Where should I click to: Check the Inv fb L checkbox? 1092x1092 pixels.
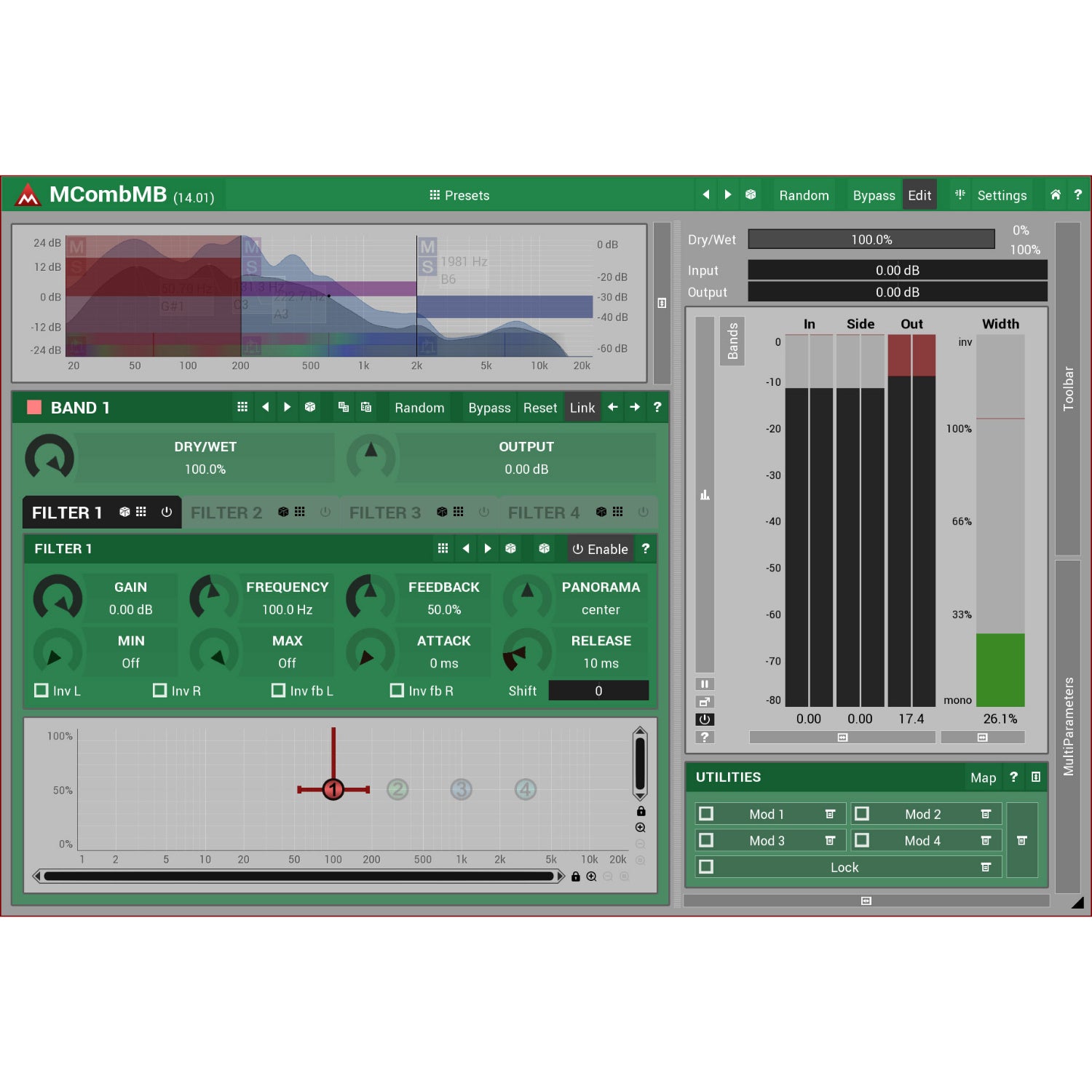[x=279, y=690]
